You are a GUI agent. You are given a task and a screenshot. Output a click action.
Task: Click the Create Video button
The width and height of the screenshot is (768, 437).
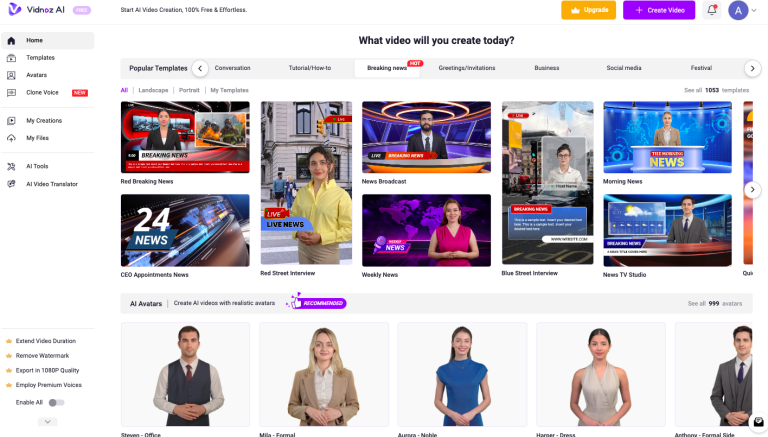pos(659,10)
